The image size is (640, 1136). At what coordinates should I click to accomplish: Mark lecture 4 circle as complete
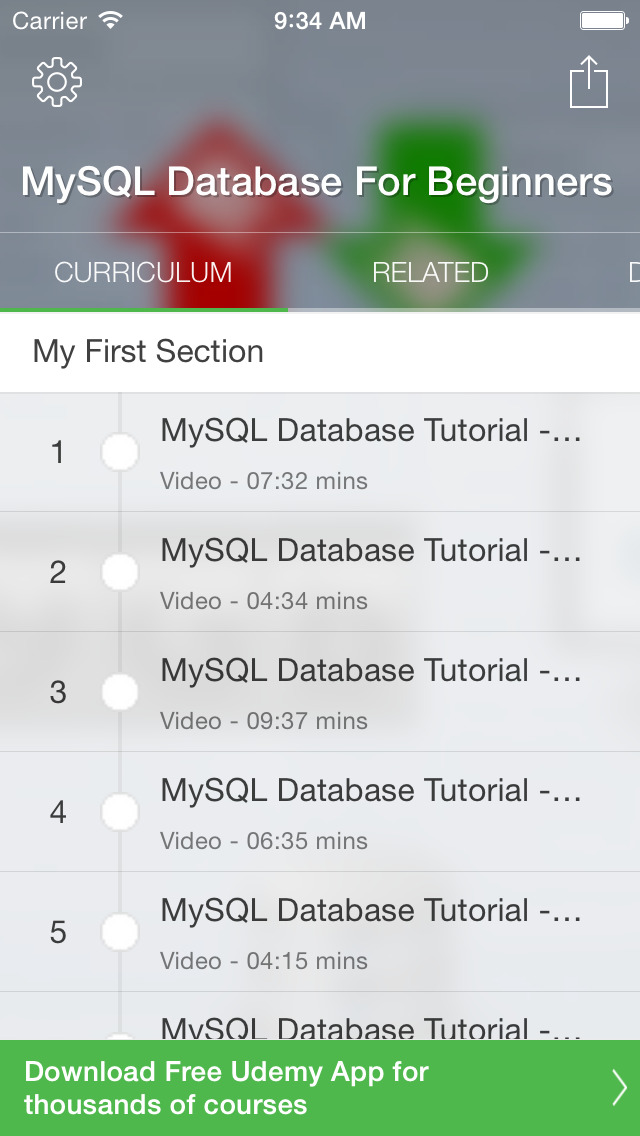(120, 812)
